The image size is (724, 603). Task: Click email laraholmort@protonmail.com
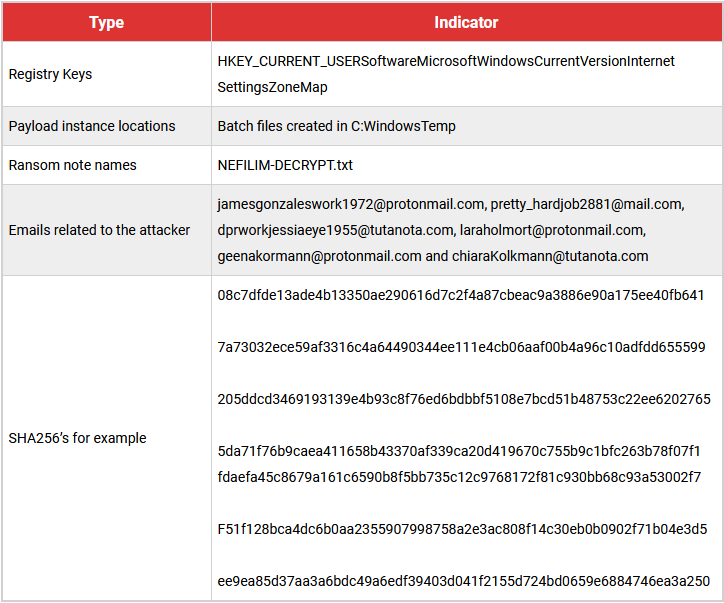pyautogui.click(x=552, y=230)
